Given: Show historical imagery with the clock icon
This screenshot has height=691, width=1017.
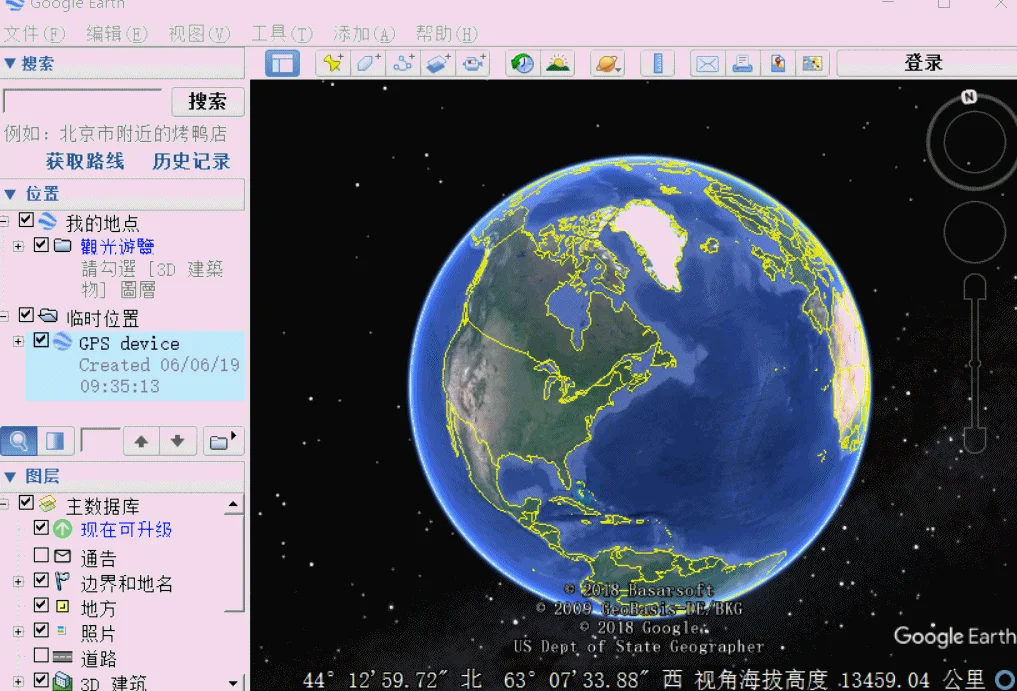Looking at the screenshot, I should (523, 64).
